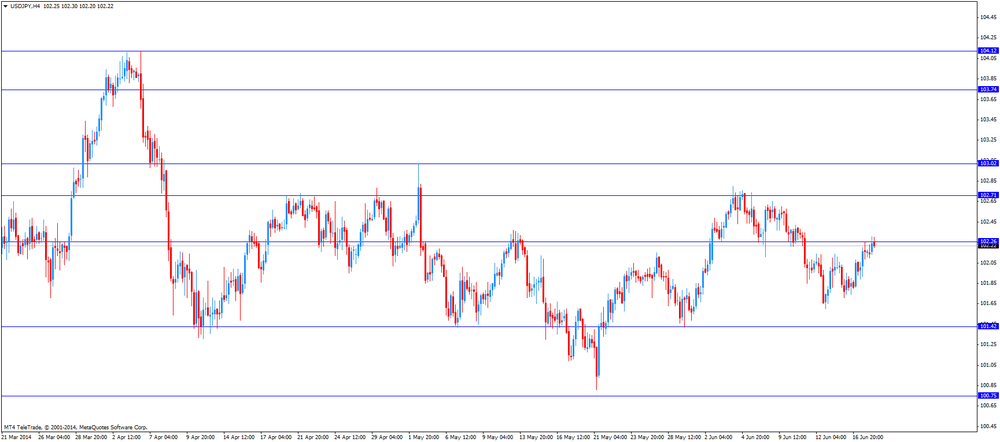This screenshot has width=1000, height=442.
Task: Click the 26 Mar 04:00 time axis label
Action: 54,437
